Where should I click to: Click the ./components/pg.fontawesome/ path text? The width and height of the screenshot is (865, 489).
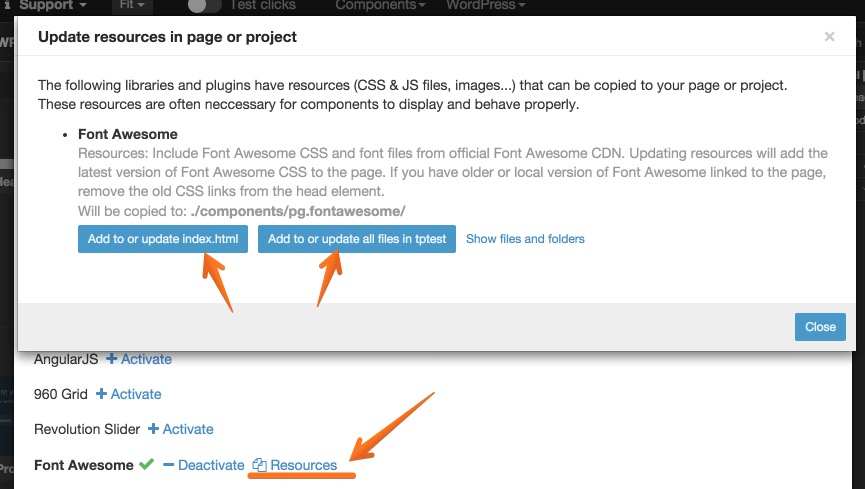(x=298, y=211)
